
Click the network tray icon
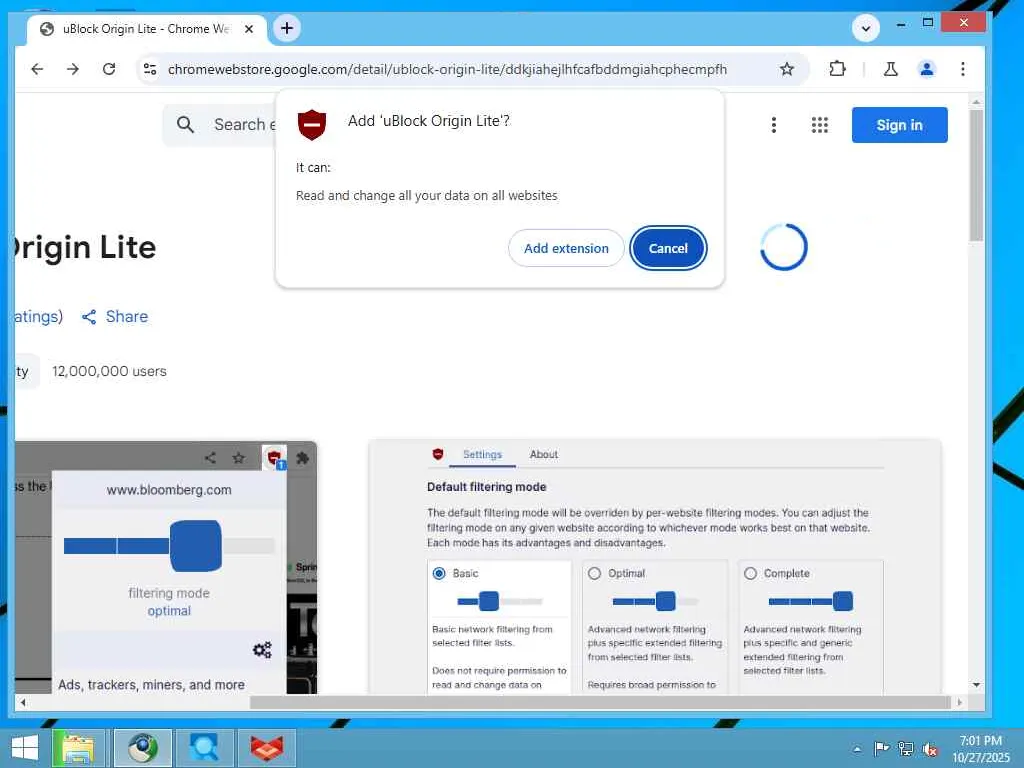click(x=905, y=748)
